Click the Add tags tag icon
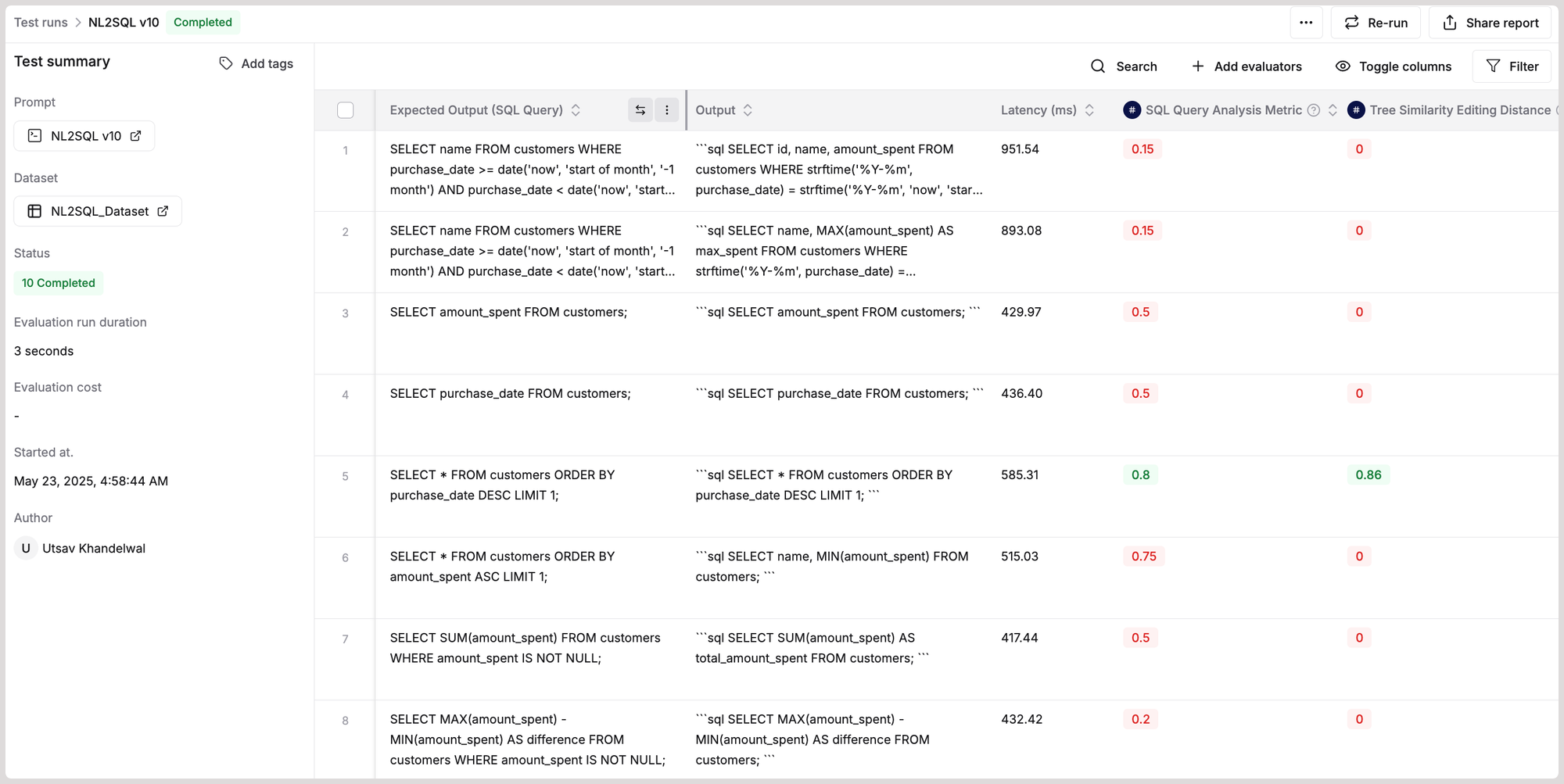The image size is (1564, 784). 226,63
